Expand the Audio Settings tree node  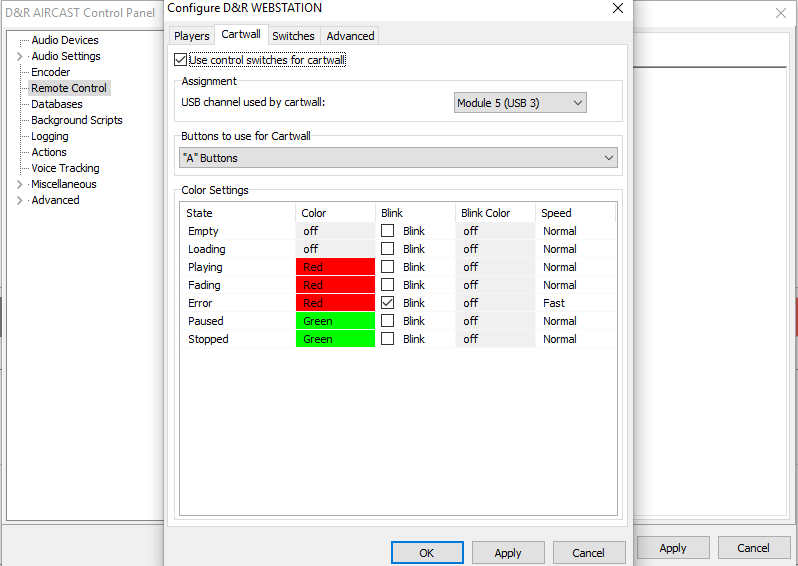click(20, 56)
